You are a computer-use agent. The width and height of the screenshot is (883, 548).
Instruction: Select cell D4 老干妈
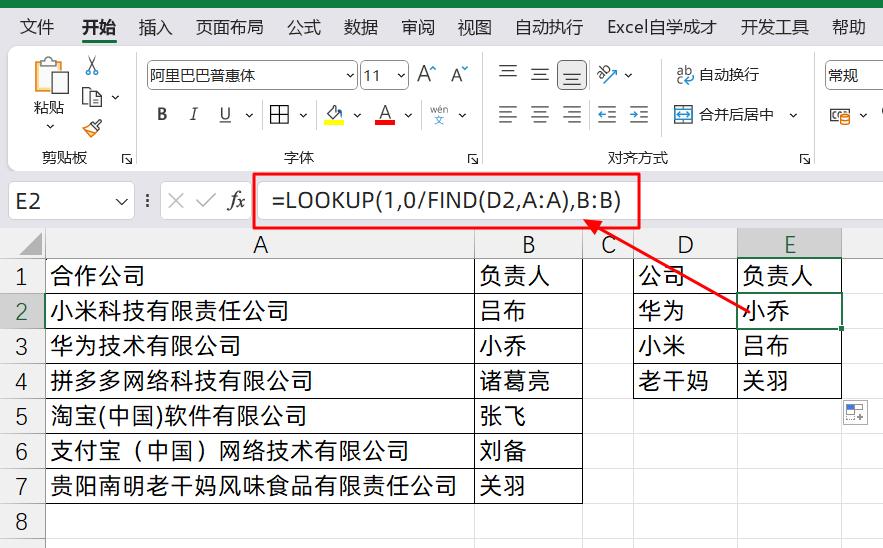(x=685, y=381)
